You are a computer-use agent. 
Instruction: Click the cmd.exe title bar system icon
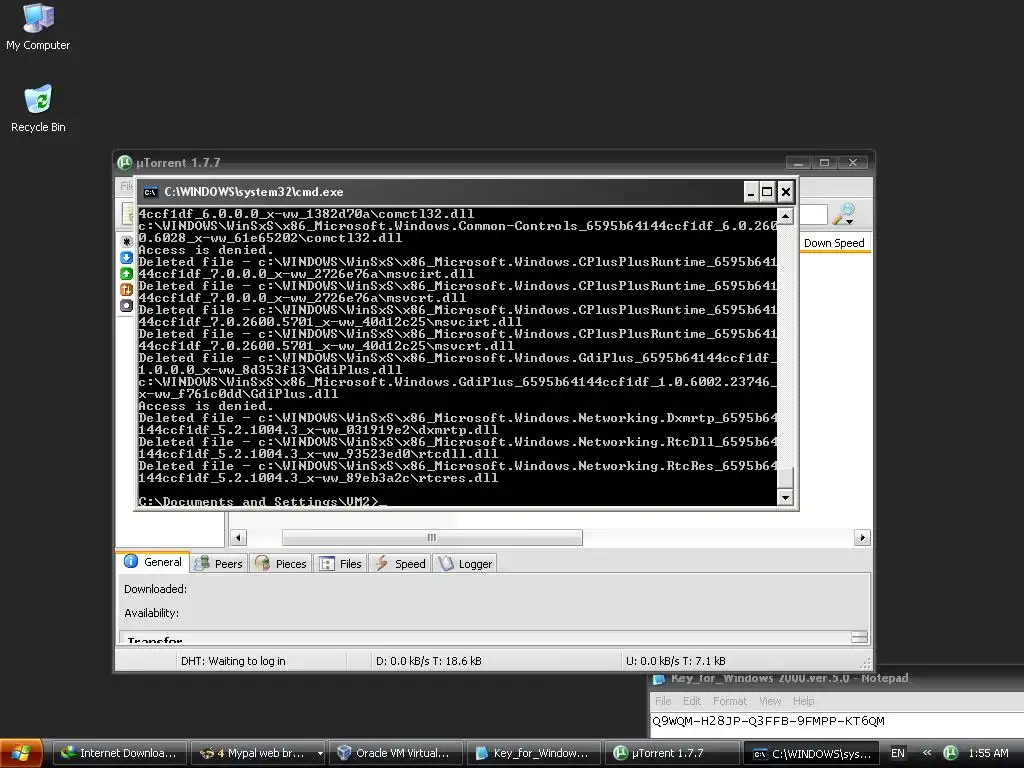point(150,192)
